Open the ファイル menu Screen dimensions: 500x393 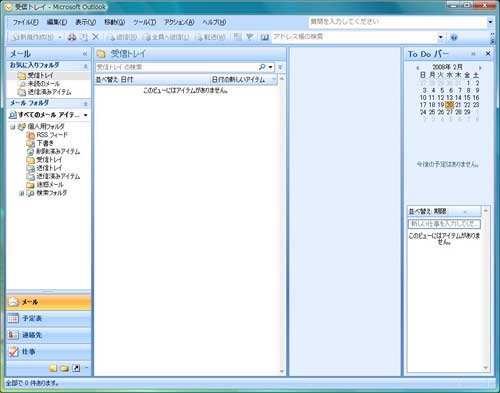[x=25, y=22]
